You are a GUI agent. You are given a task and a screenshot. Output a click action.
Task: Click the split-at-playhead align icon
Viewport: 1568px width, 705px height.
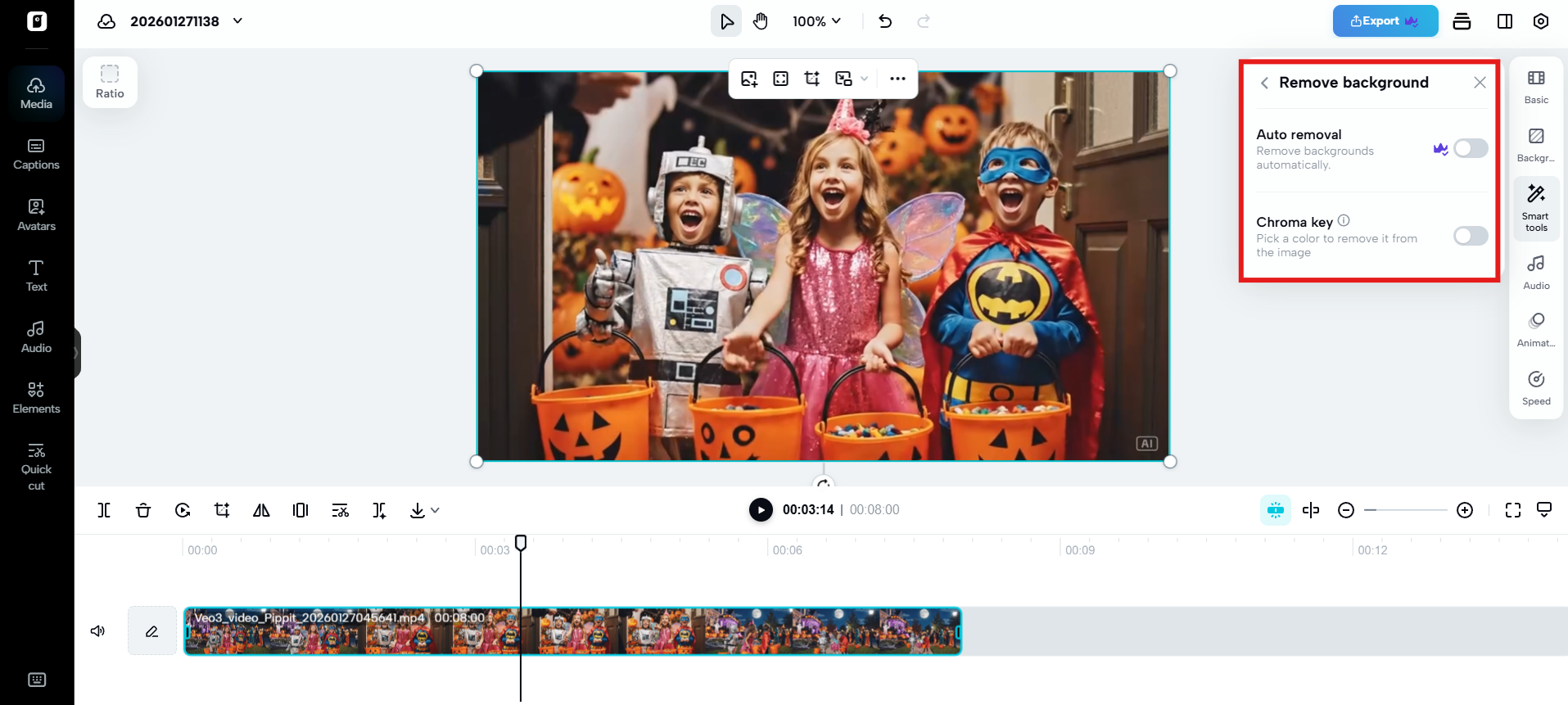[x=1311, y=510]
